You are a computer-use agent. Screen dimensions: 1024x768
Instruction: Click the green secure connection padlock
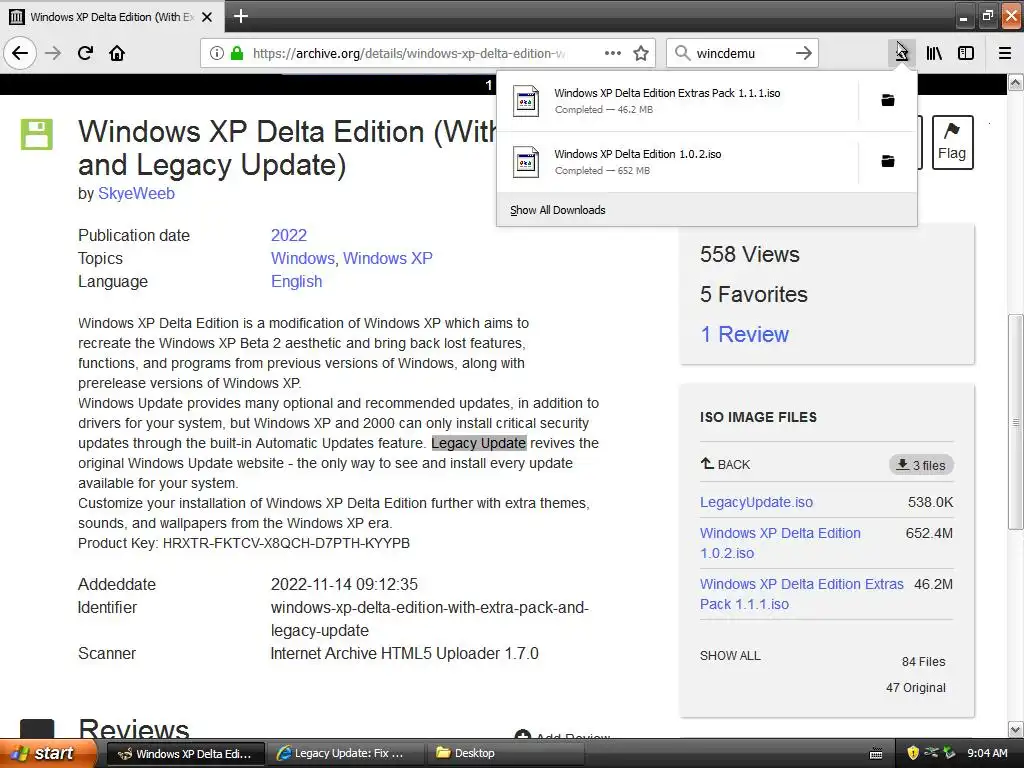click(x=237, y=53)
